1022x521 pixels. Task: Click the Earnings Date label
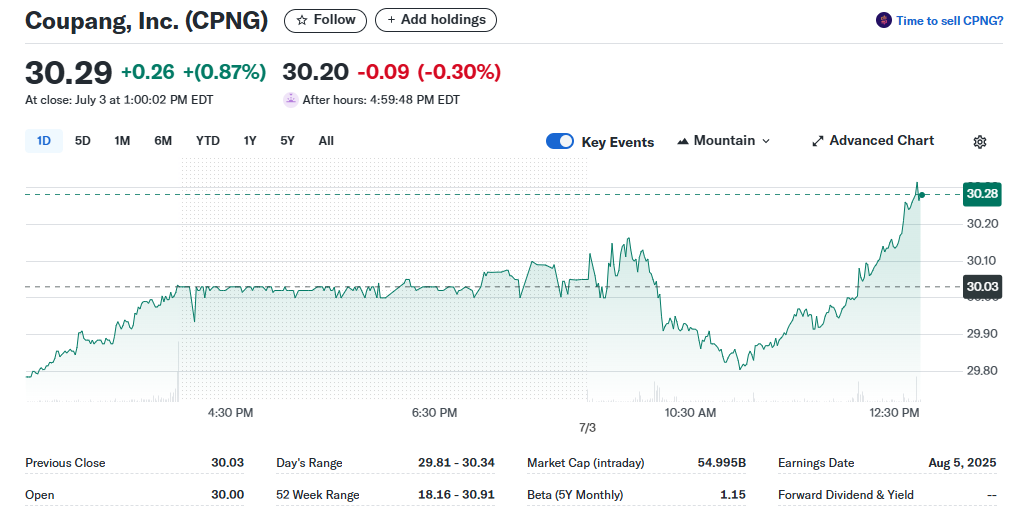click(816, 463)
